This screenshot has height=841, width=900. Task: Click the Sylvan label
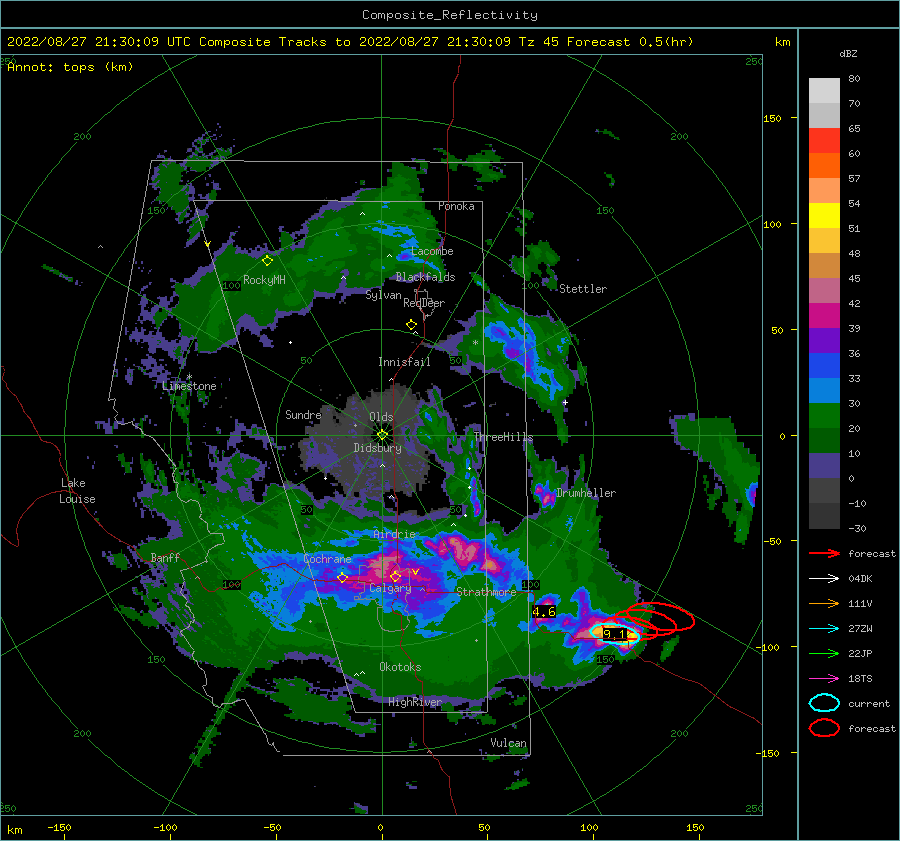click(x=383, y=295)
